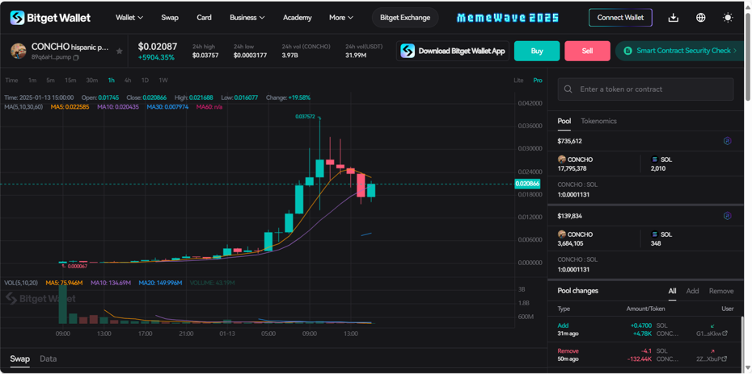Open the first pool's DEX icon
The image size is (755, 375).
pos(728,141)
